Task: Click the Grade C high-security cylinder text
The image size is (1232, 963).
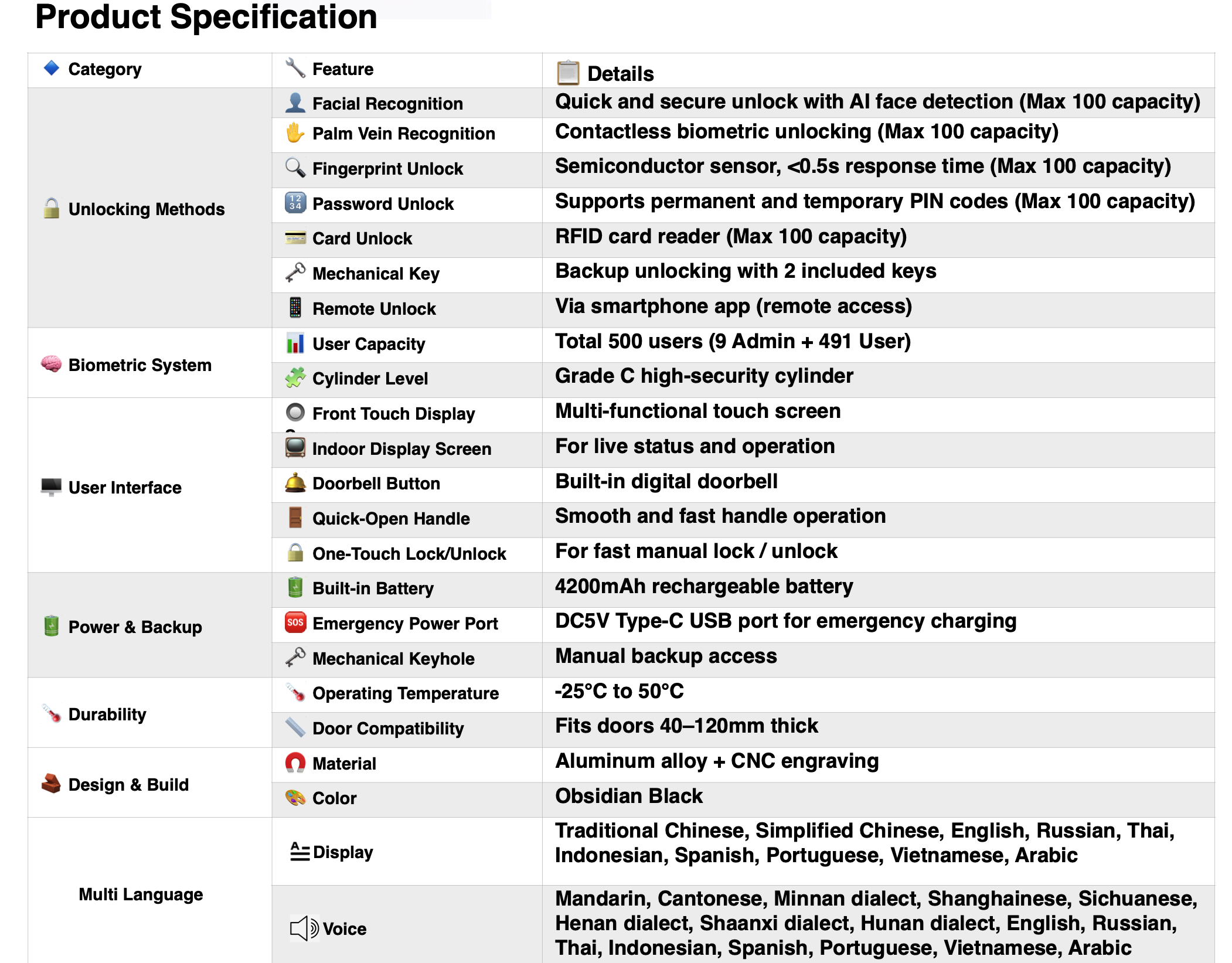Action: [703, 376]
